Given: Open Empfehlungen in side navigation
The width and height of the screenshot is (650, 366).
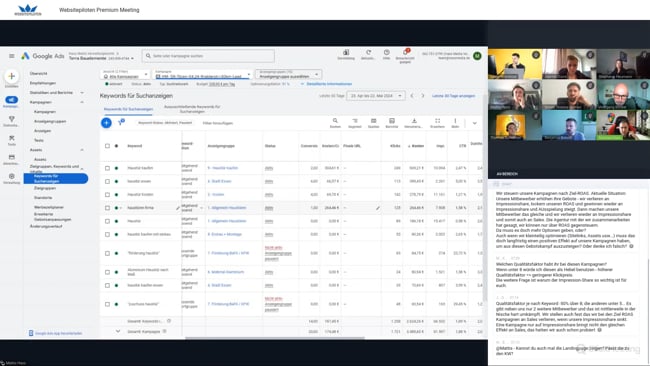Looking at the screenshot, I should [x=43, y=83].
